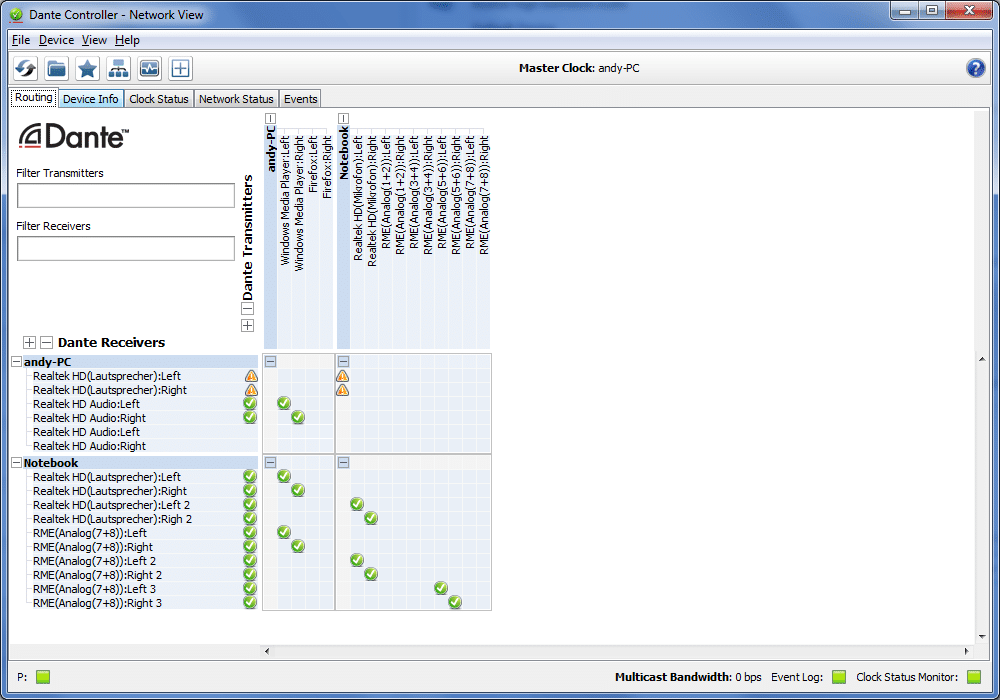Expand all Dante Receivers with plus button
1000x700 pixels.
(30, 342)
